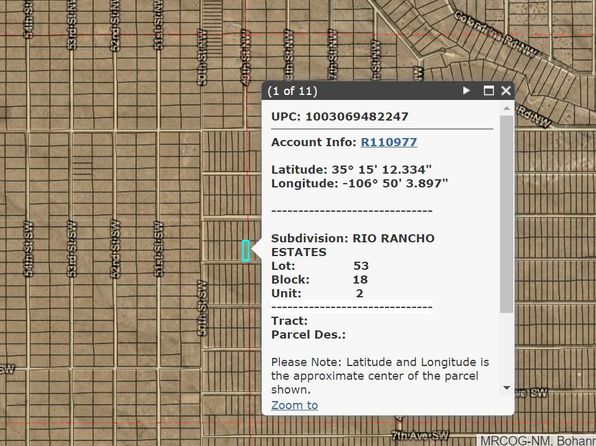Select the cyan highlighted parcel
596x446 pixels.
click(x=246, y=251)
